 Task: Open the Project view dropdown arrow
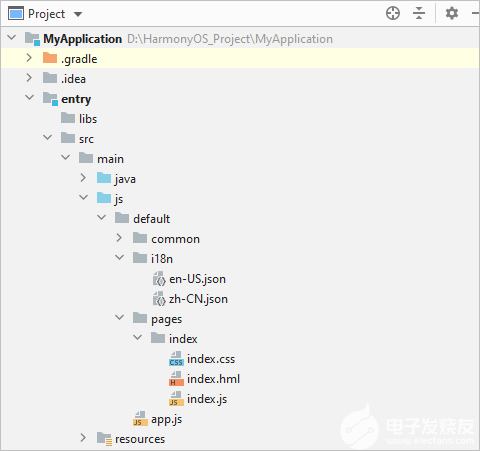pyautogui.click(x=78, y=14)
